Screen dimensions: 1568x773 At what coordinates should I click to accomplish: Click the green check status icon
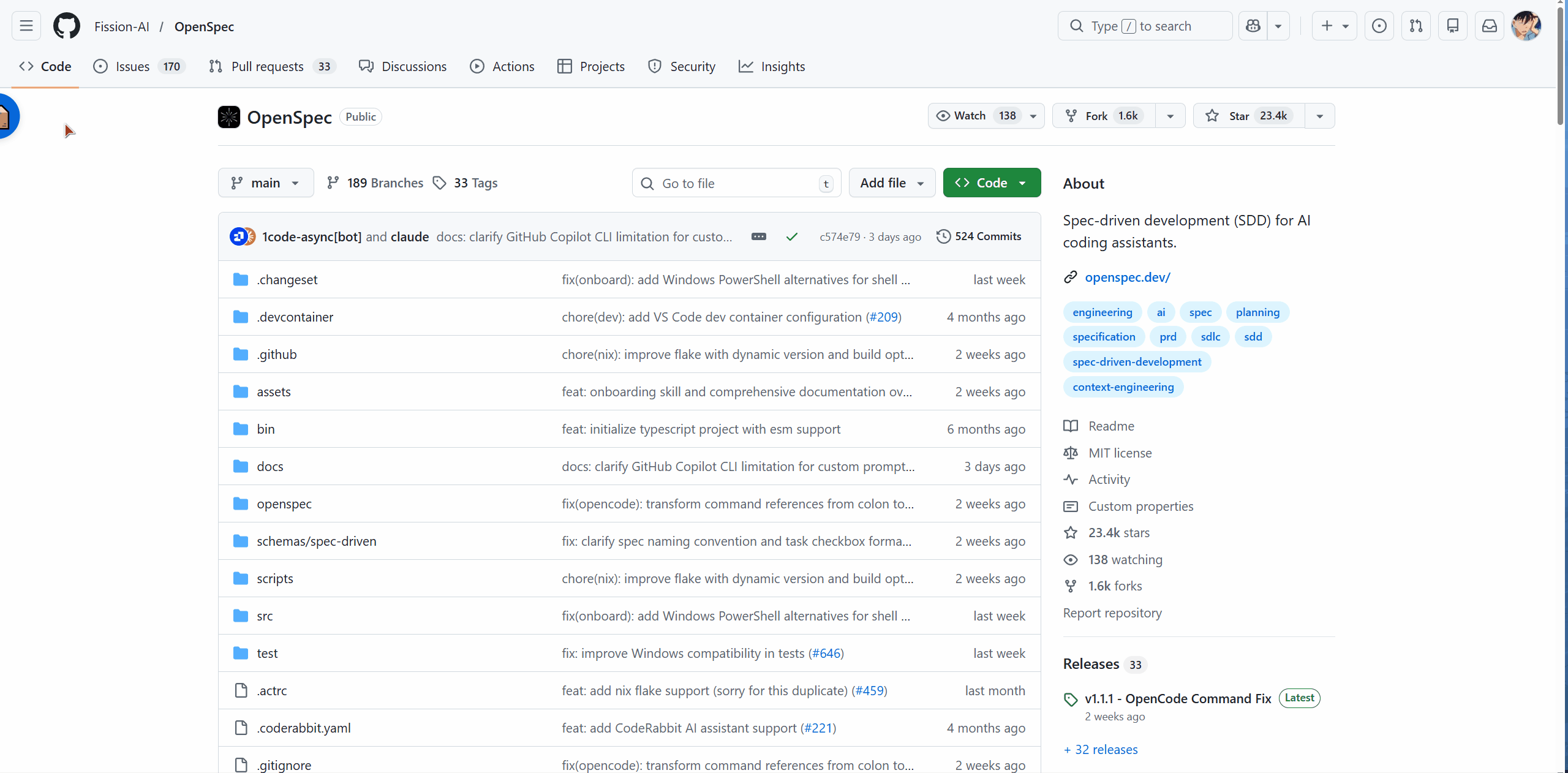click(x=791, y=236)
